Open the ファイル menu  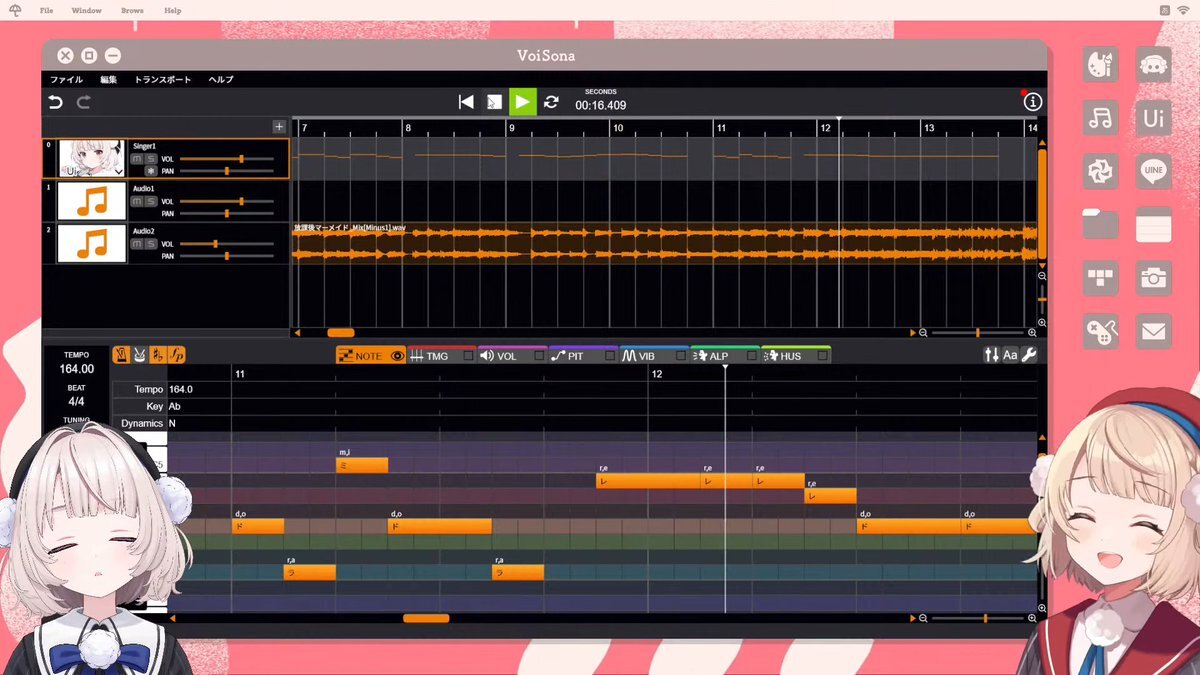click(x=66, y=79)
